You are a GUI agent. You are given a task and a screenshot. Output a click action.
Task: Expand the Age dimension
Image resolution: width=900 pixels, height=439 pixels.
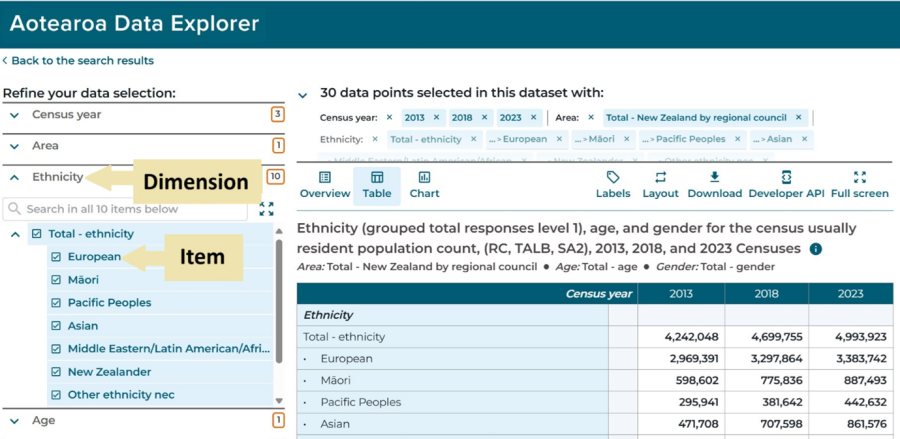point(15,421)
